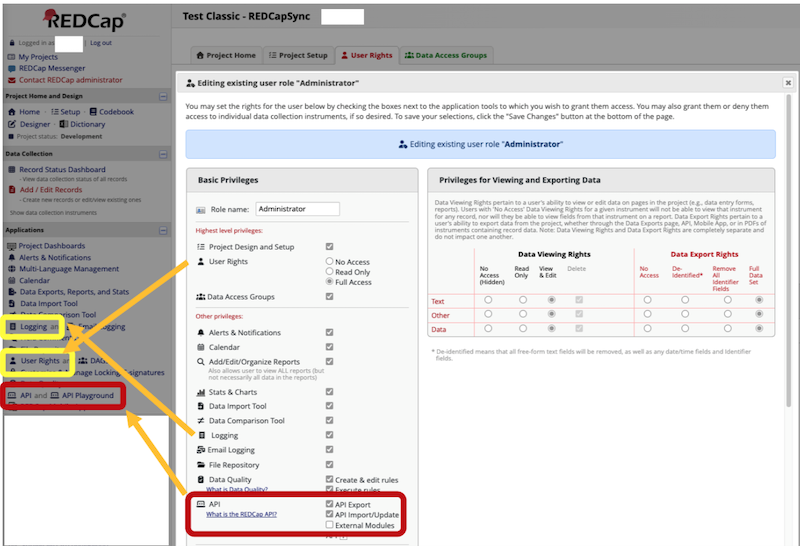The width and height of the screenshot is (800, 546).
Task: Click the Multi-Language Management globe icon
Action: tap(12, 269)
